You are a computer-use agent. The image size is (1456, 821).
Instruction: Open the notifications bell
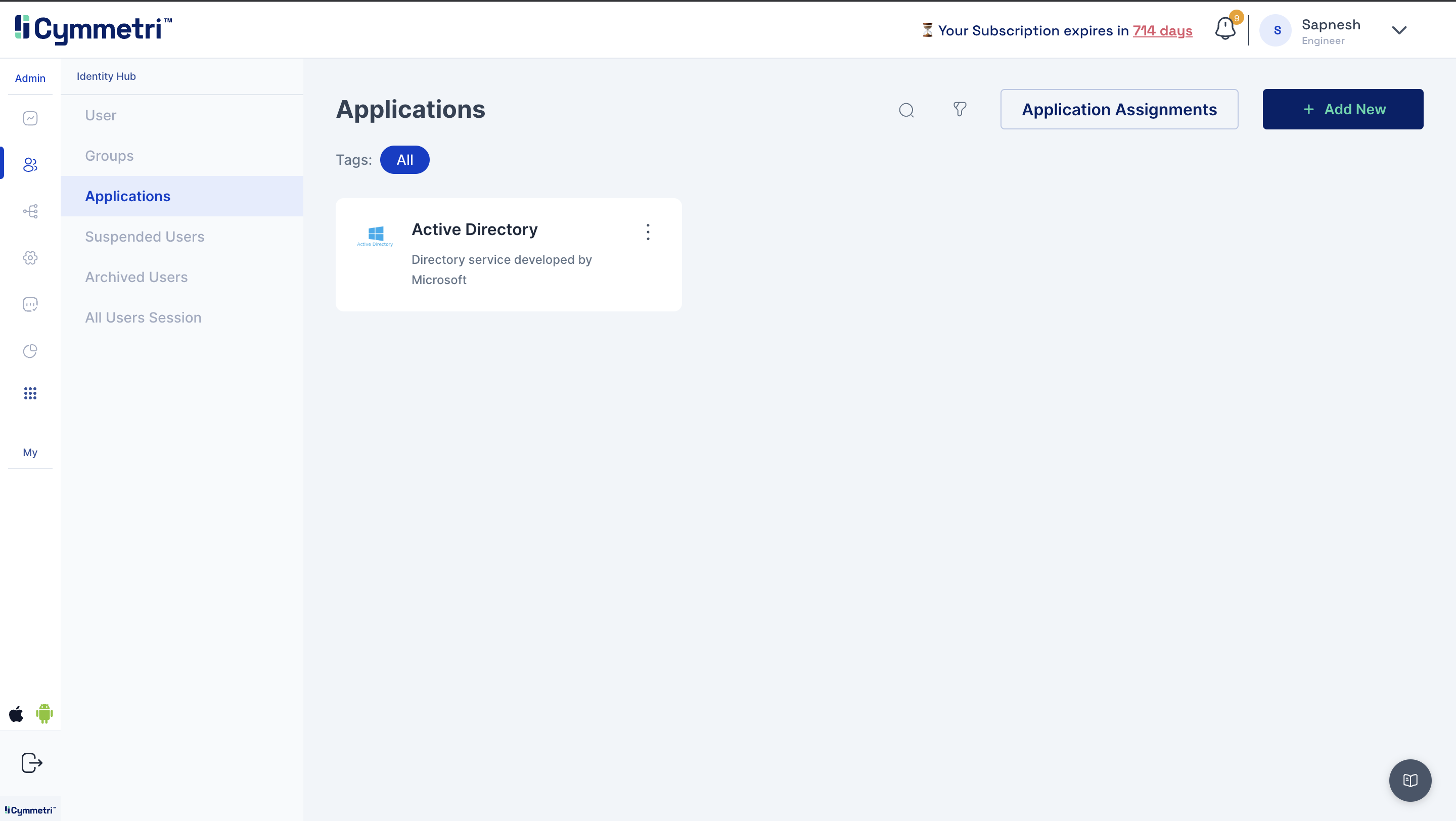(x=1225, y=29)
